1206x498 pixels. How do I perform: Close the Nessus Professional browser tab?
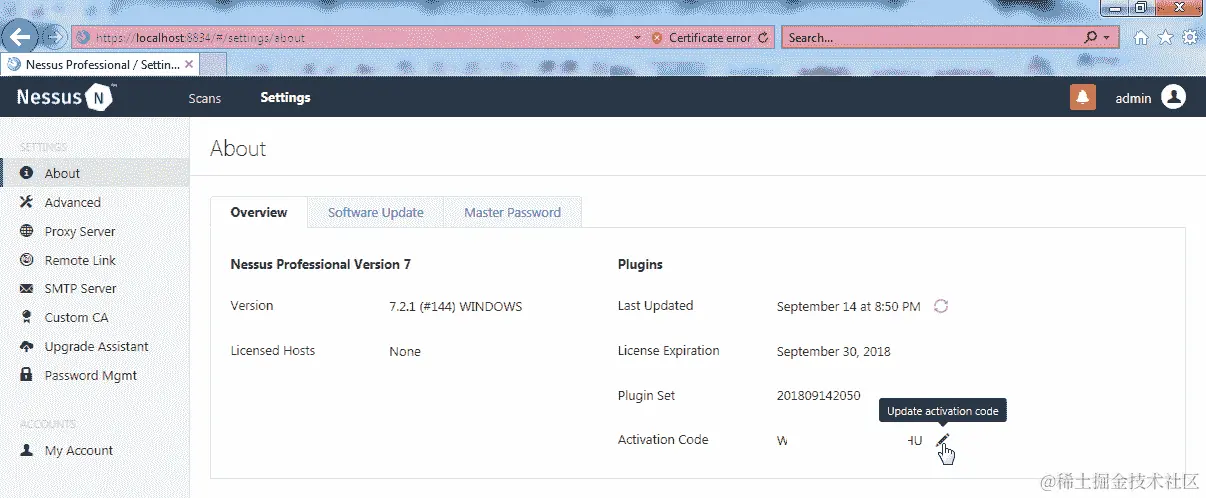point(189,63)
